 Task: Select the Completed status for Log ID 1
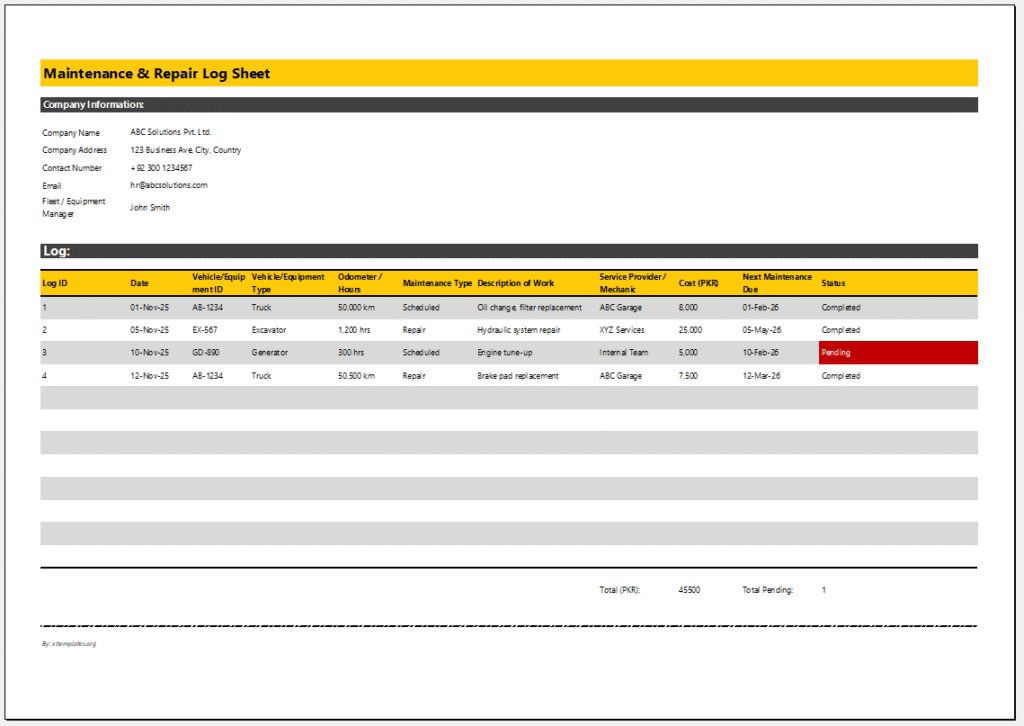tap(840, 307)
